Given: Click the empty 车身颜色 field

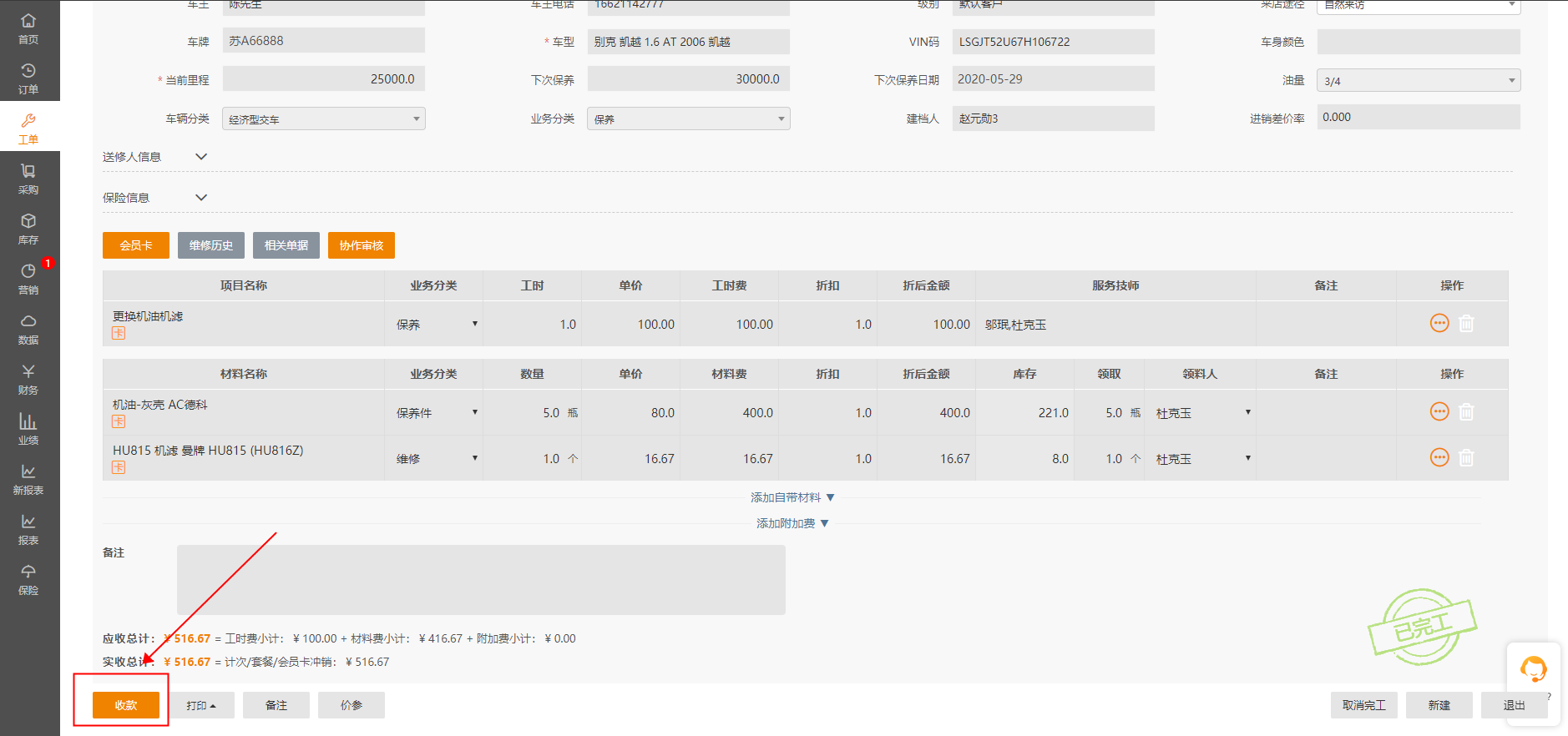Looking at the screenshot, I should point(1419,42).
